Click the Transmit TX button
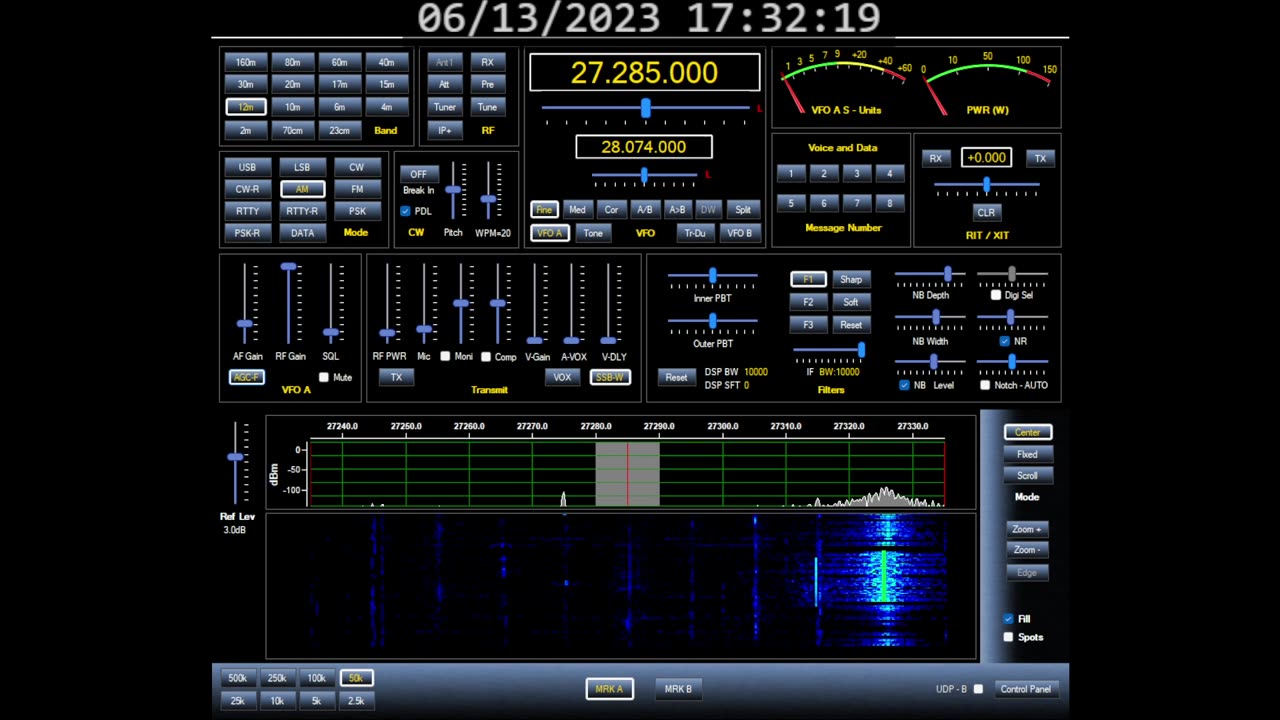The height and width of the screenshot is (720, 1280). click(x=396, y=377)
